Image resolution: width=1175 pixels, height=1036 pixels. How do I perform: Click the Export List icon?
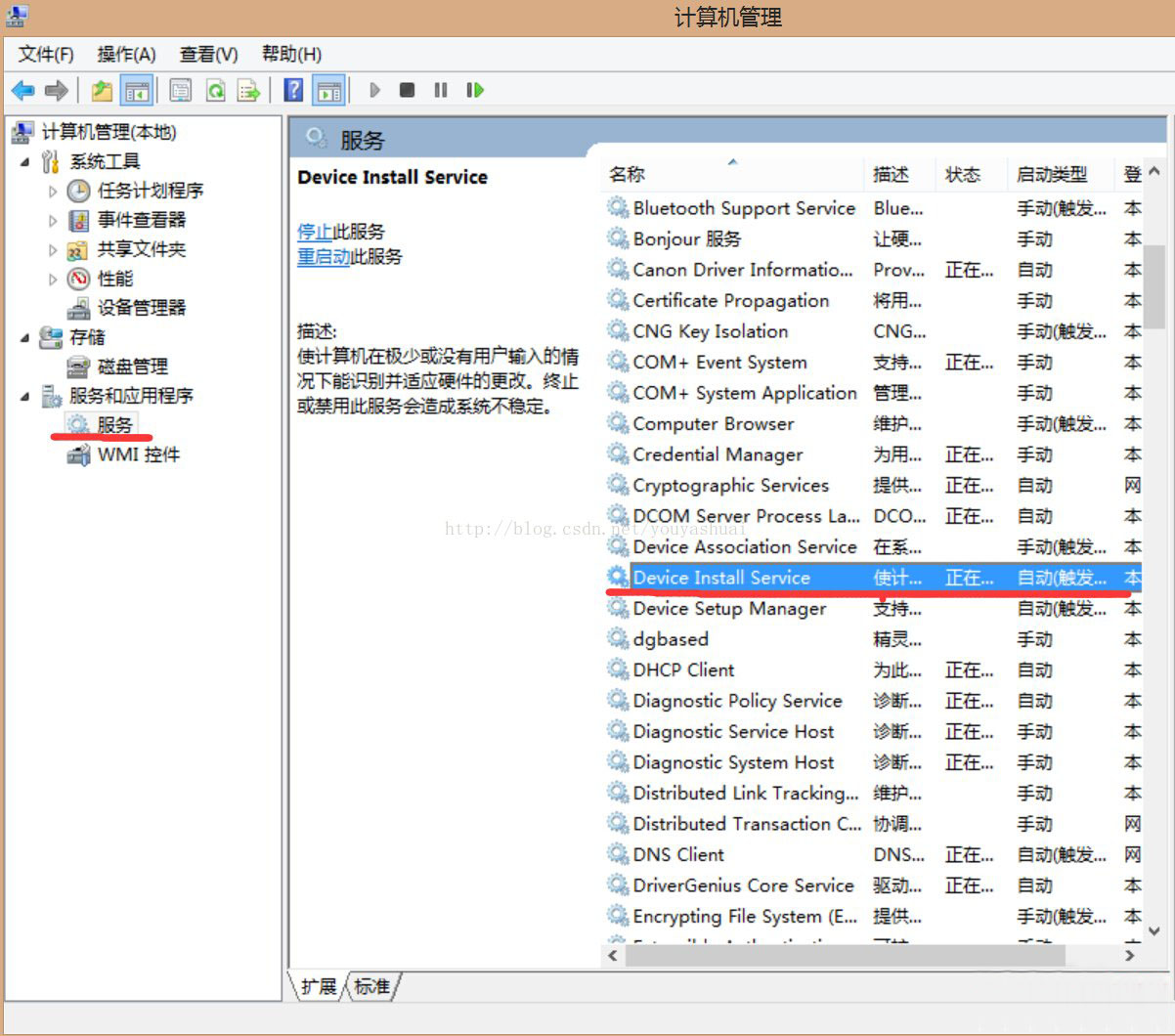pos(248,90)
